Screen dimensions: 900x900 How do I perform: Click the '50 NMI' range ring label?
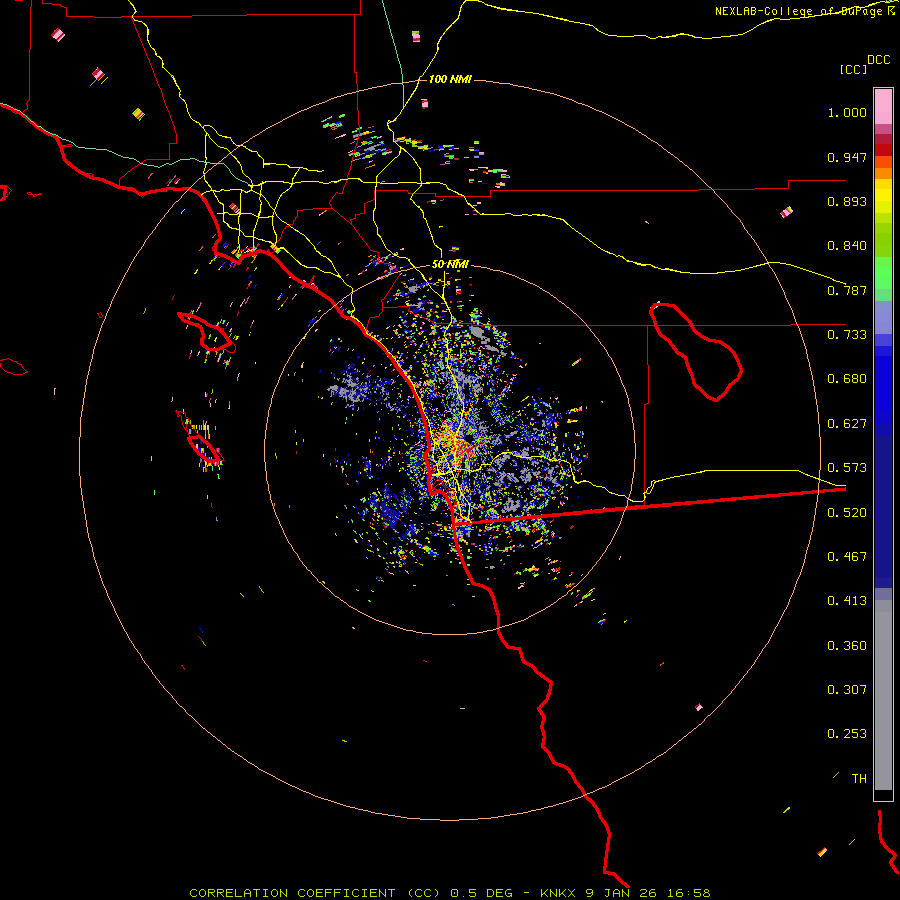[450, 265]
